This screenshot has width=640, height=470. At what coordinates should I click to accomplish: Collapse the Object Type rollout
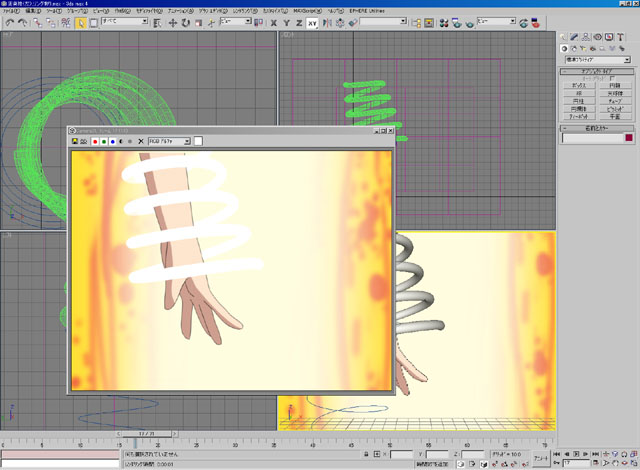pos(597,71)
